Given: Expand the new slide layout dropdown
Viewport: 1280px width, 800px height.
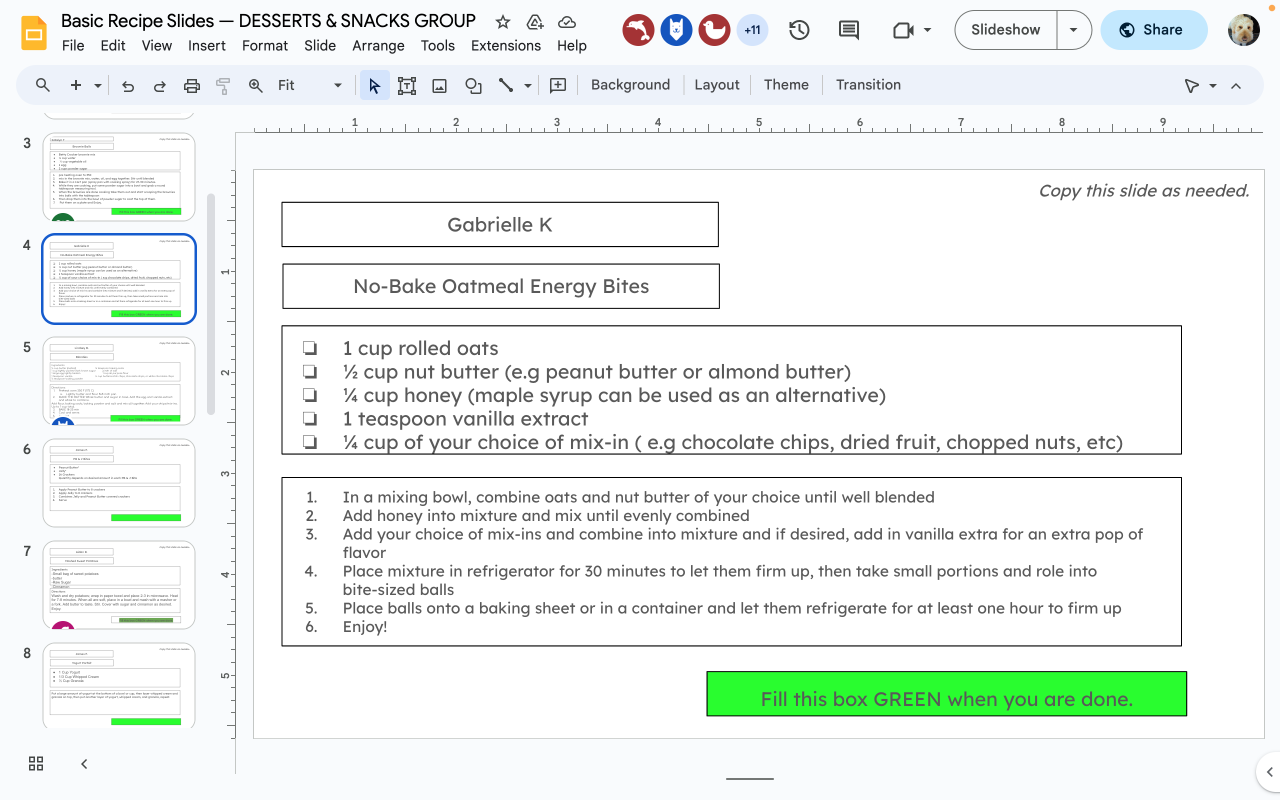Looking at the screenshot, I should pyautogui.click(x=98, y=85).
